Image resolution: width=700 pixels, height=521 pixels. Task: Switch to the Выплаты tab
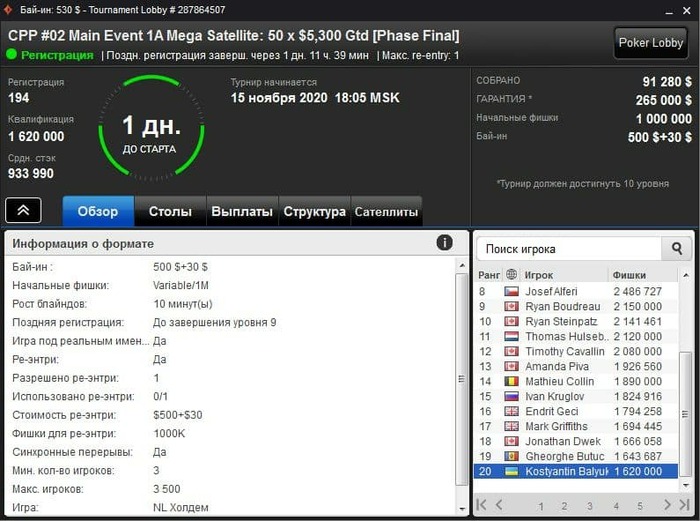[242, 211]
